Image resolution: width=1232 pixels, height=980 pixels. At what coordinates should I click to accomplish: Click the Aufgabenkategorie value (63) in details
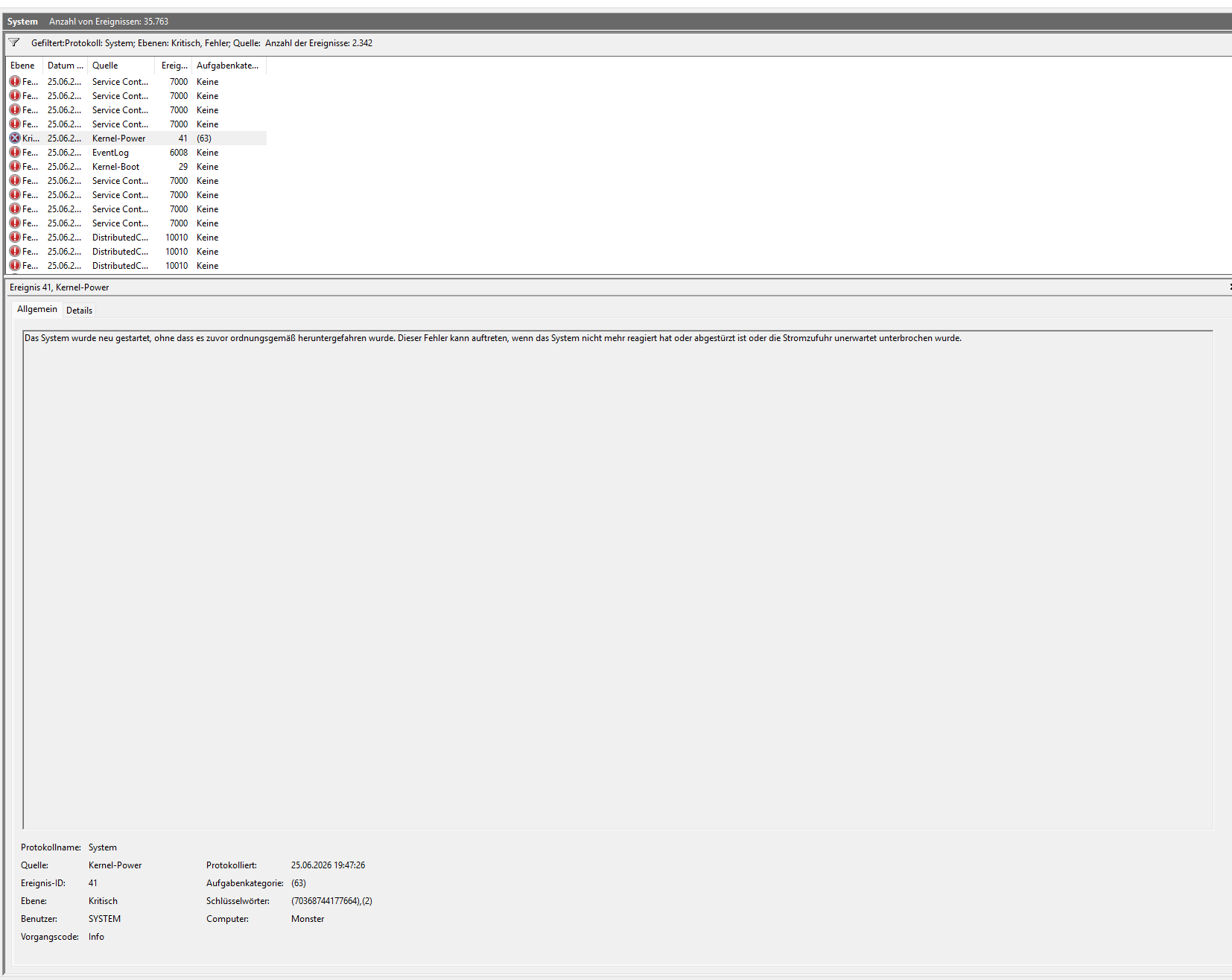[299, 883]
